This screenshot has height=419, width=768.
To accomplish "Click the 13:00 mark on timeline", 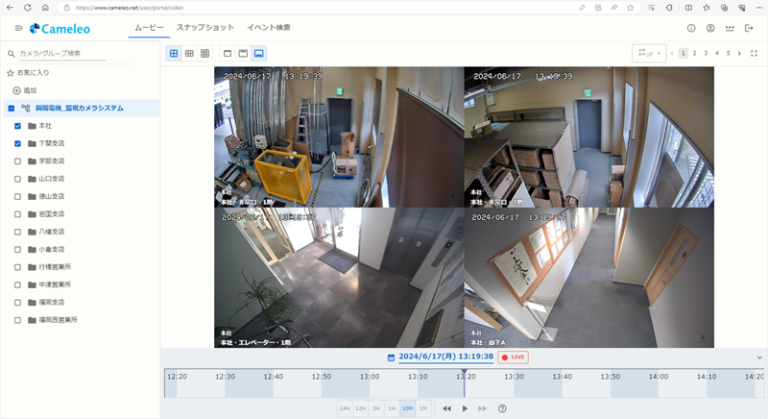I will pos(369,377).
